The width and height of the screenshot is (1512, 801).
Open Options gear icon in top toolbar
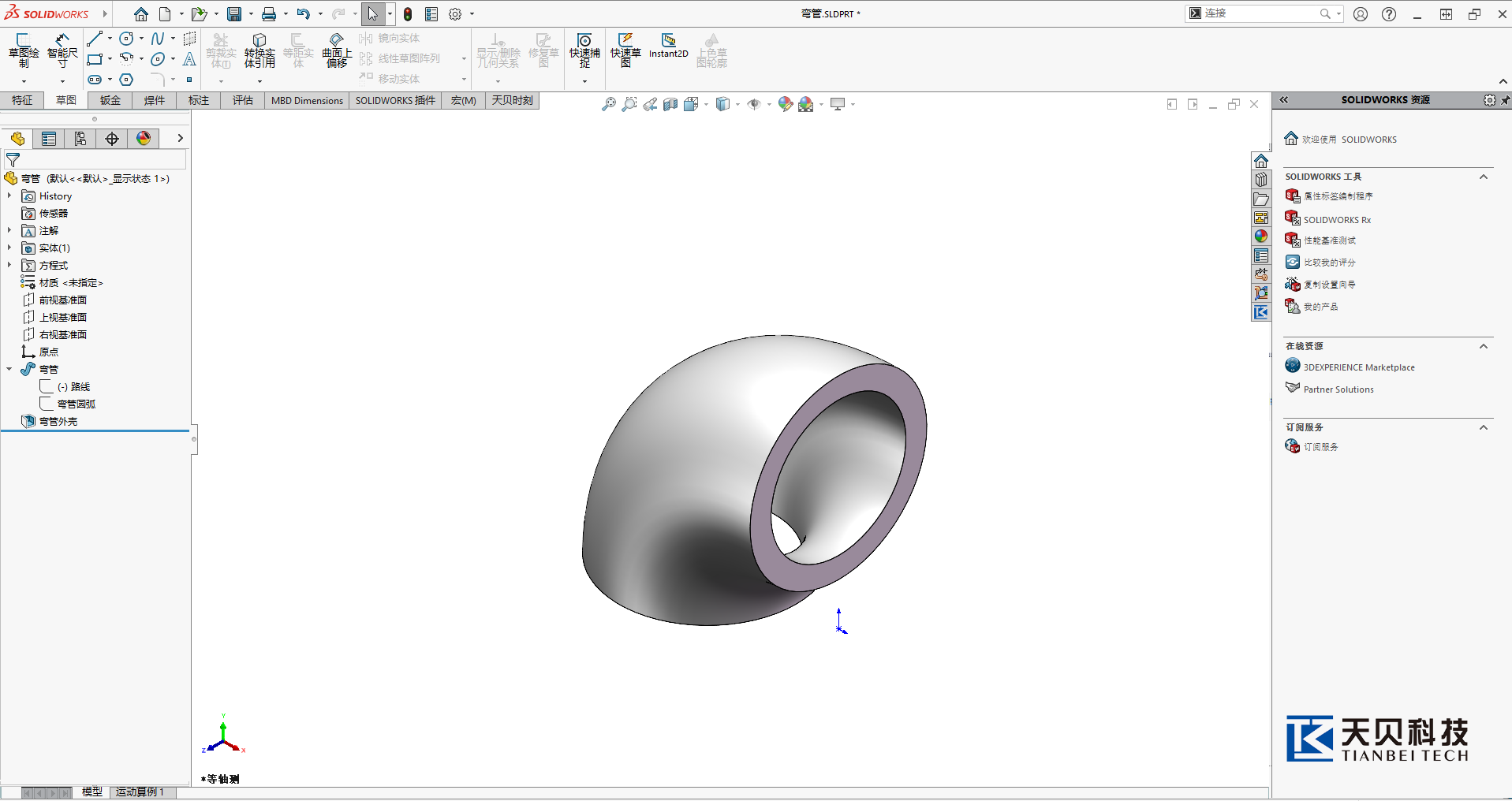455,14
